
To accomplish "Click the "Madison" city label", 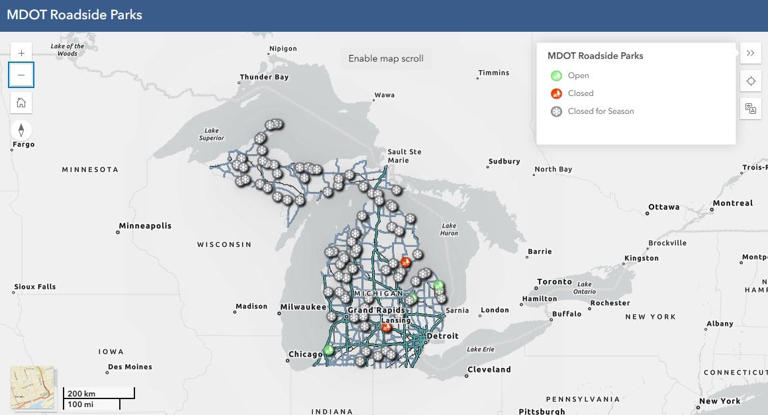I will 251,306.
